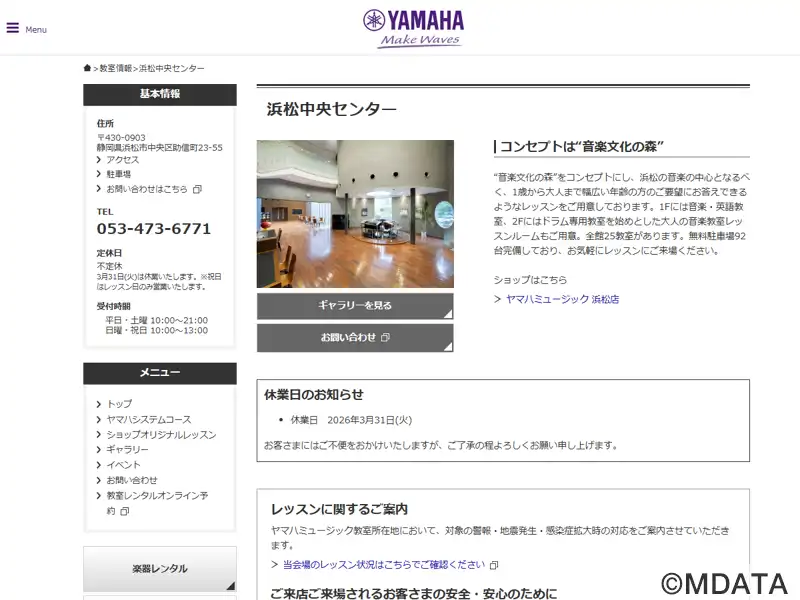
Task: Click chevron icon beside アクセス
Action: [x=98, y=160]
